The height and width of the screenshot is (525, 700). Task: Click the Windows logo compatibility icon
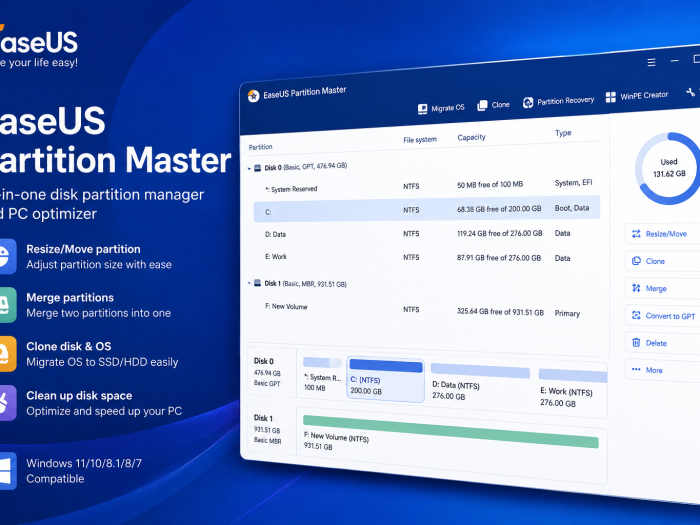6,471
